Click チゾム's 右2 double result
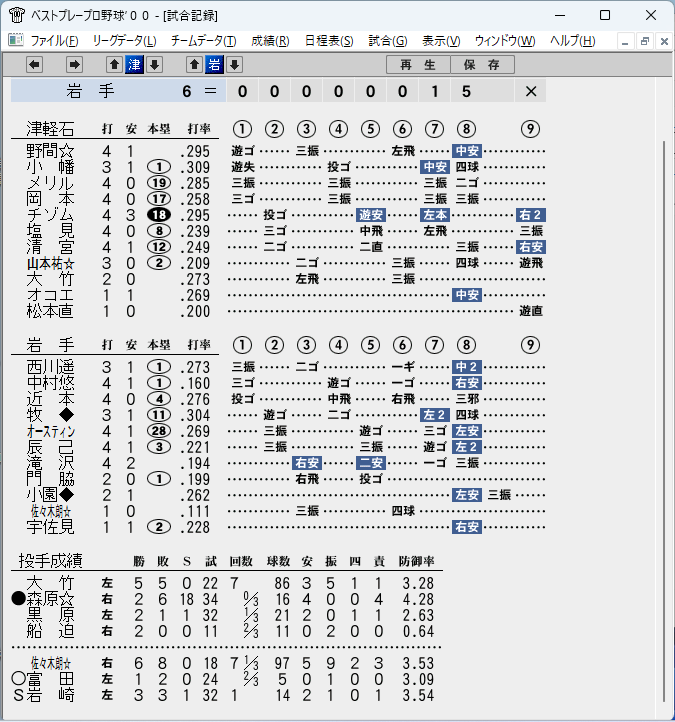 point(530,215)
